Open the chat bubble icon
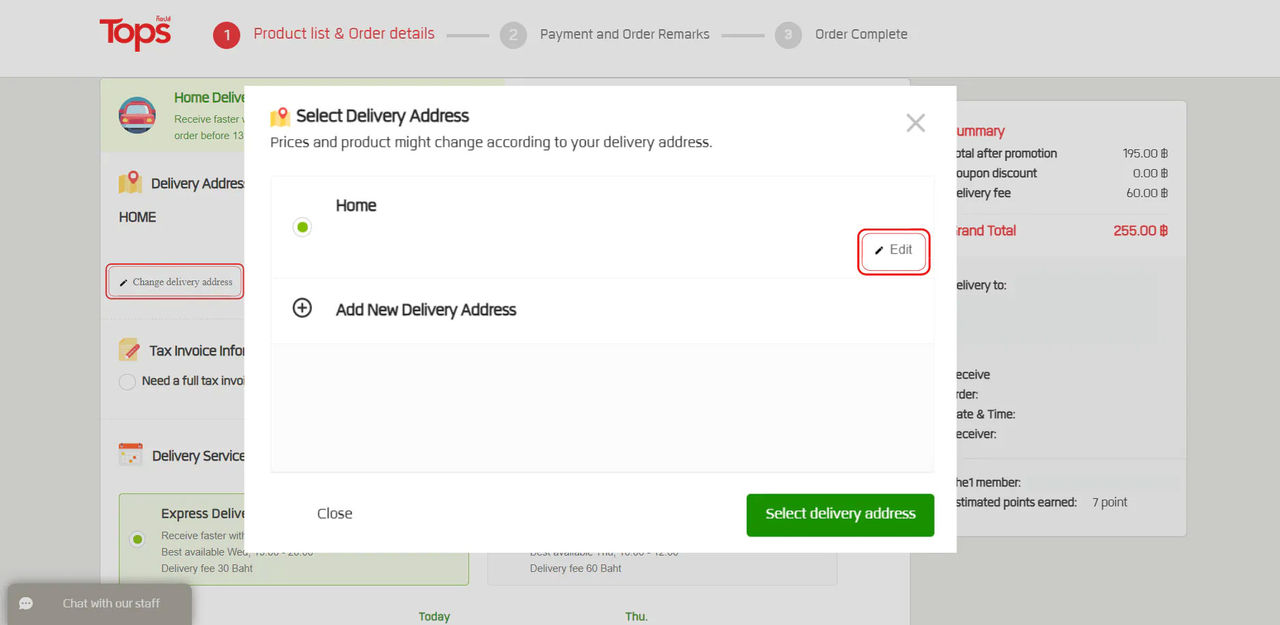1280x625 pixels. pos(27,603)
